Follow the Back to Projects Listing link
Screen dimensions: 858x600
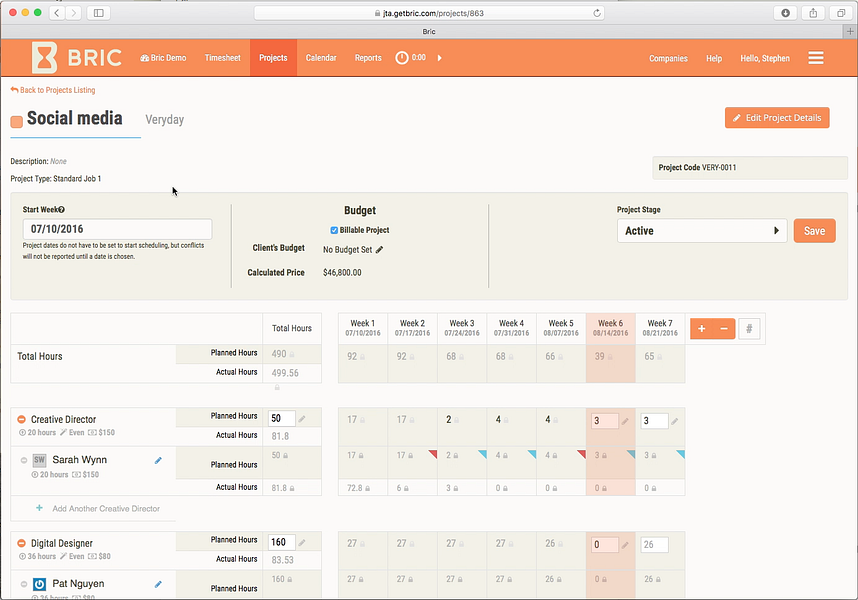[x=55, y=90]
